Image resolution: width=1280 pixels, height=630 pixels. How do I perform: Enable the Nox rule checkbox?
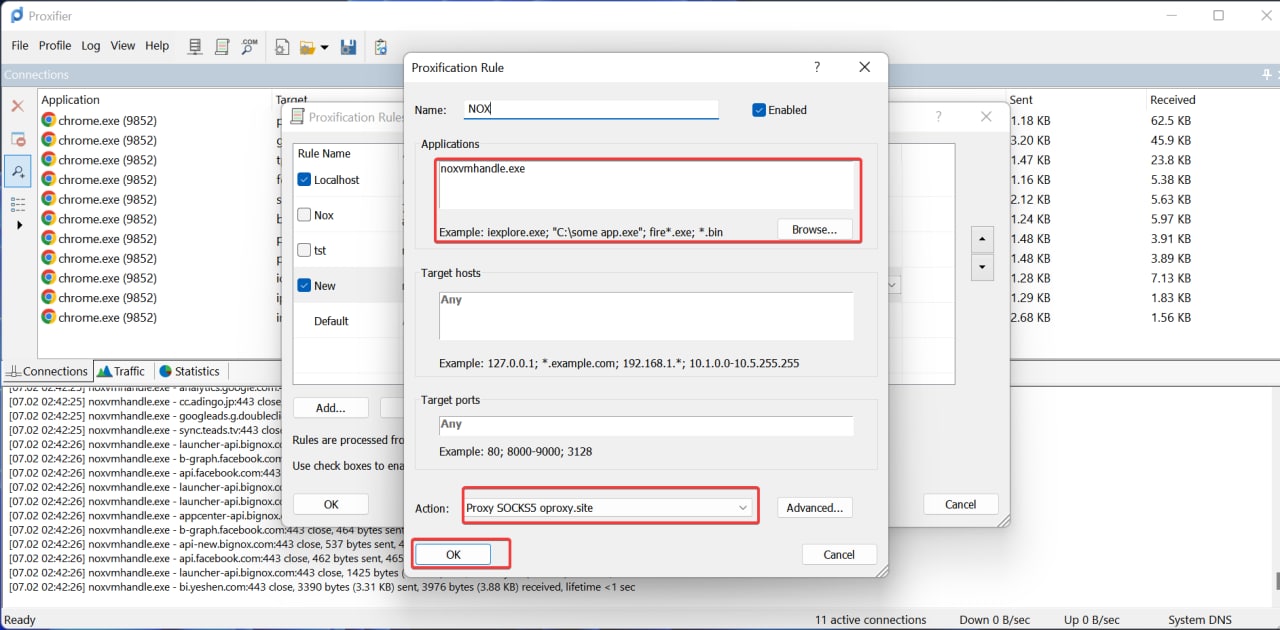305,215
